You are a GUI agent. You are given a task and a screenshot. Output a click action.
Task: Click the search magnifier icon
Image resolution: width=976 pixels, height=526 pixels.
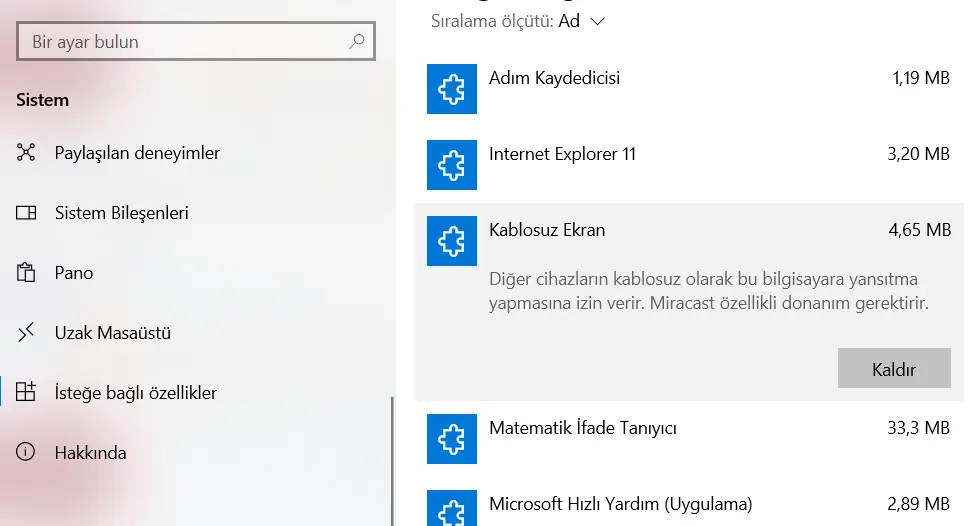coord(357,42)
